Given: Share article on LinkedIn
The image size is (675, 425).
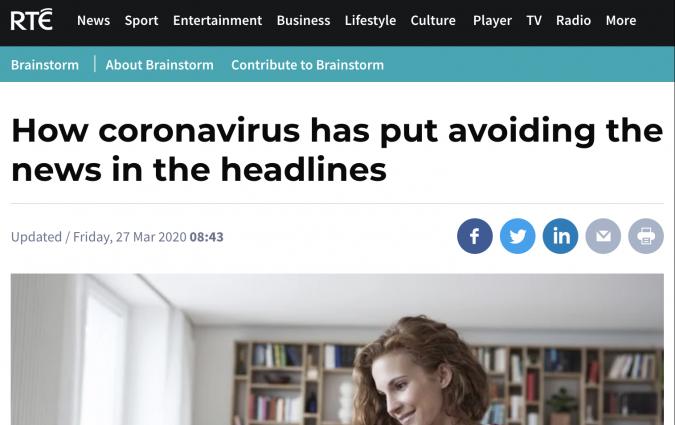Looking at the screenshot, I should coord(560,236).
